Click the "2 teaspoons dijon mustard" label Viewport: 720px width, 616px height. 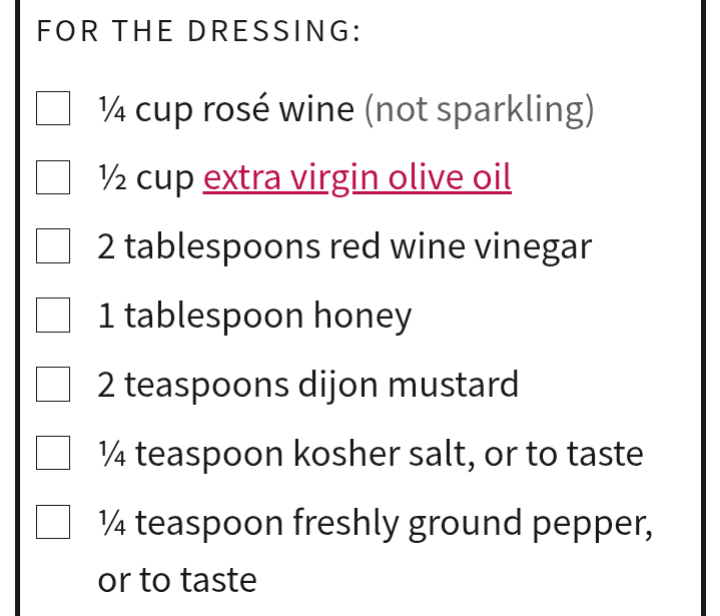308,385
